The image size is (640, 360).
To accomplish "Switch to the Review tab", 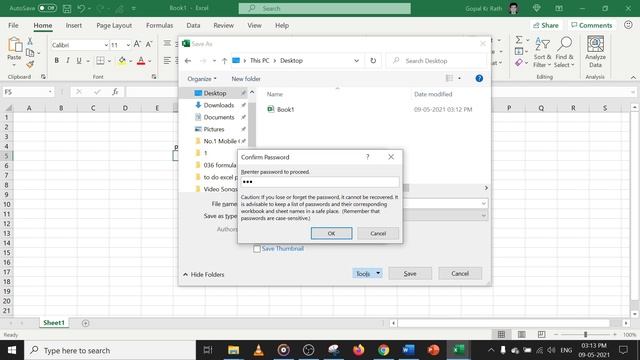I will tap(223, 25).
